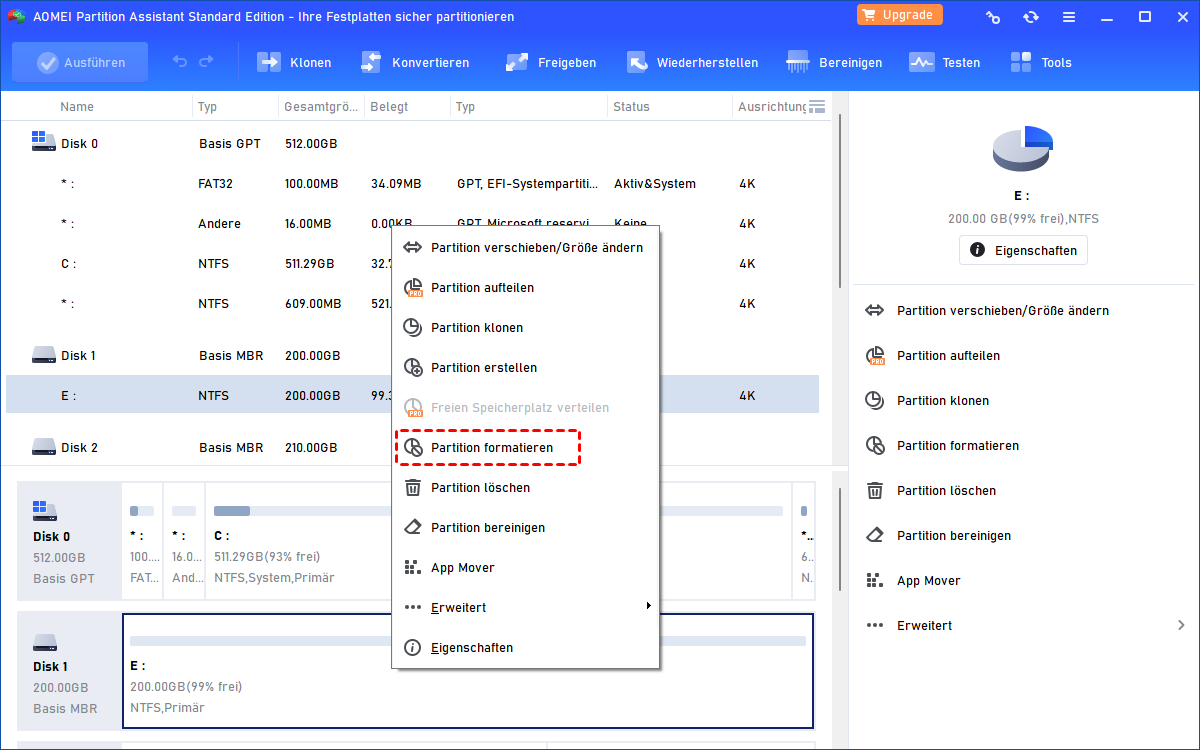This screenshot has width=1200, height=750.
Task: Click the Eigenschaften button in right panel
Action: click(x=1023, y=250)
